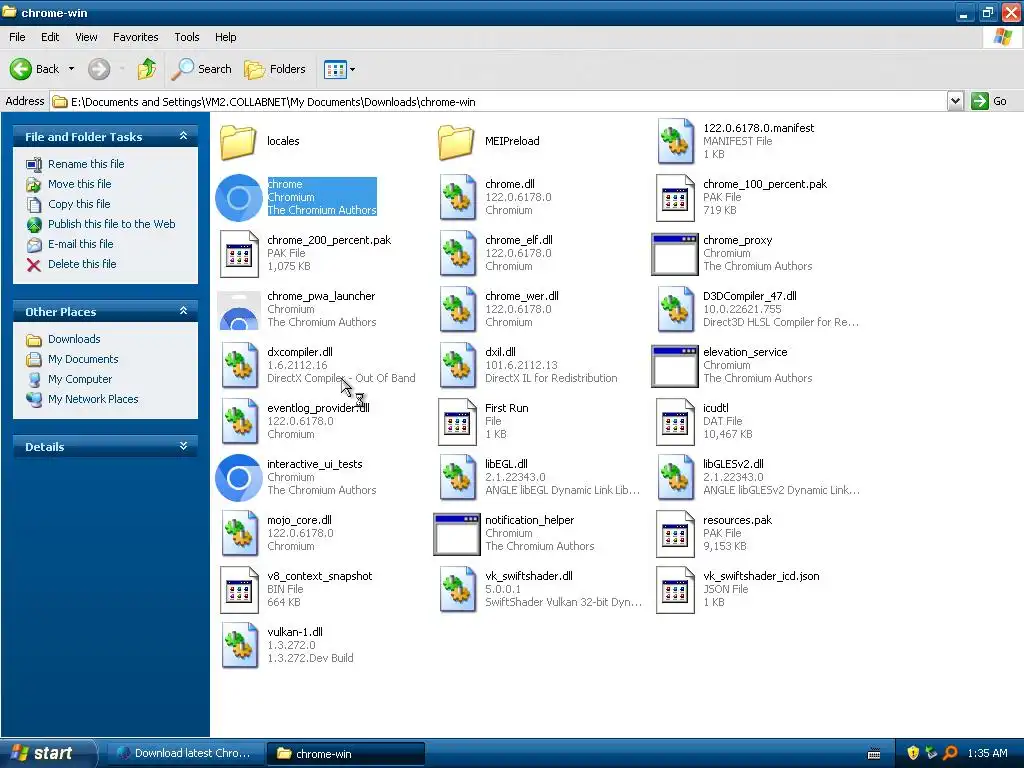Select the libGLESv2.dll file icon
Image resolution: width=1024 pixels, height=768 pixels.
click(675, 478)
